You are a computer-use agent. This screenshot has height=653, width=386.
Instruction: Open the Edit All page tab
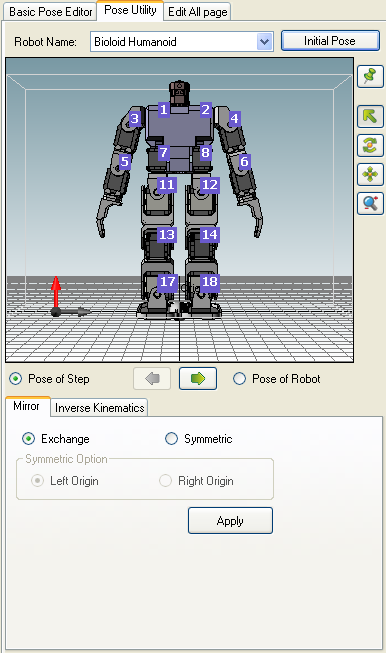point(197,12)
